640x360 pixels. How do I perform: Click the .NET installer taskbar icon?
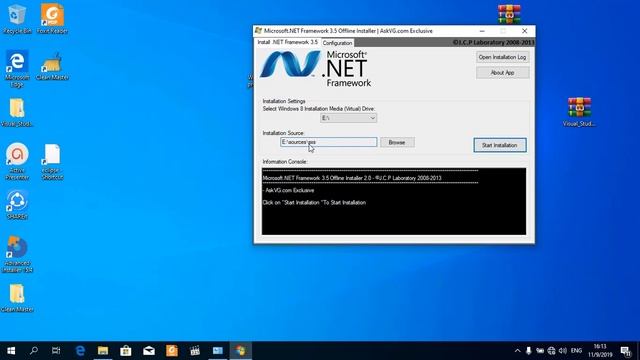(x=240, y=351)
